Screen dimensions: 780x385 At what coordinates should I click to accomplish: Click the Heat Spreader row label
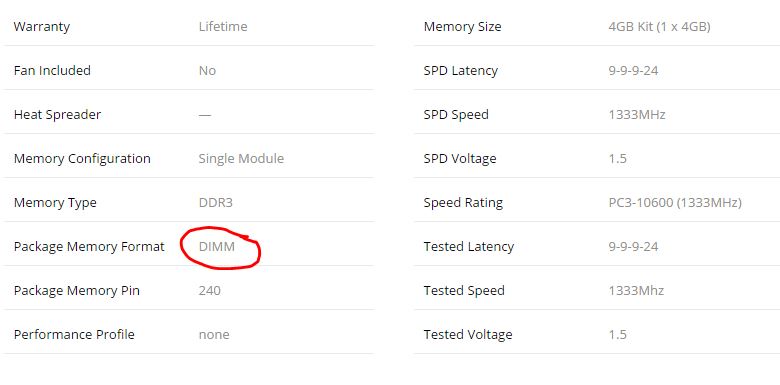pyautogui.click(x=57, y=114)
